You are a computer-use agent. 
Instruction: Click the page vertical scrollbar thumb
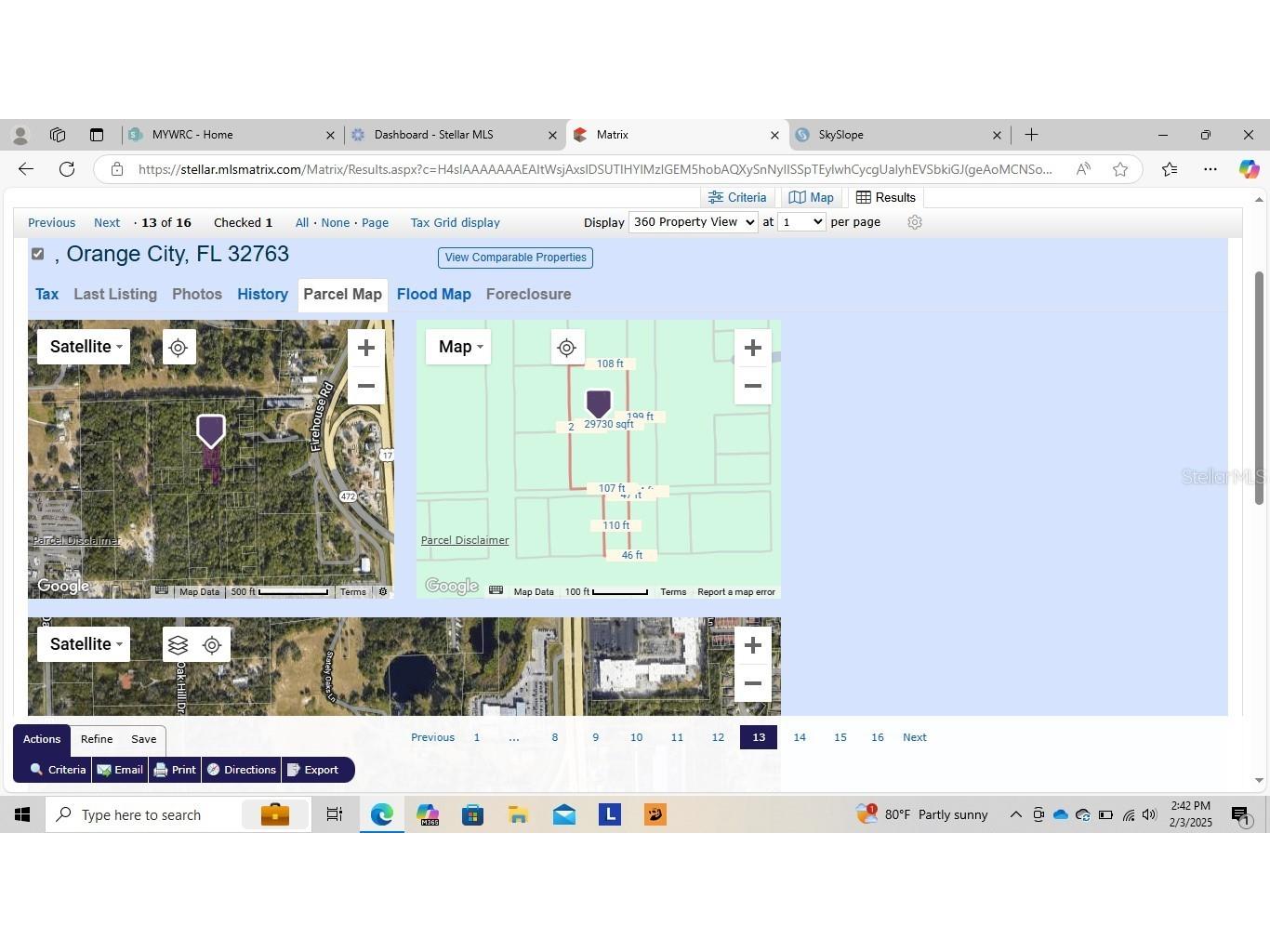click(1259, 388)
